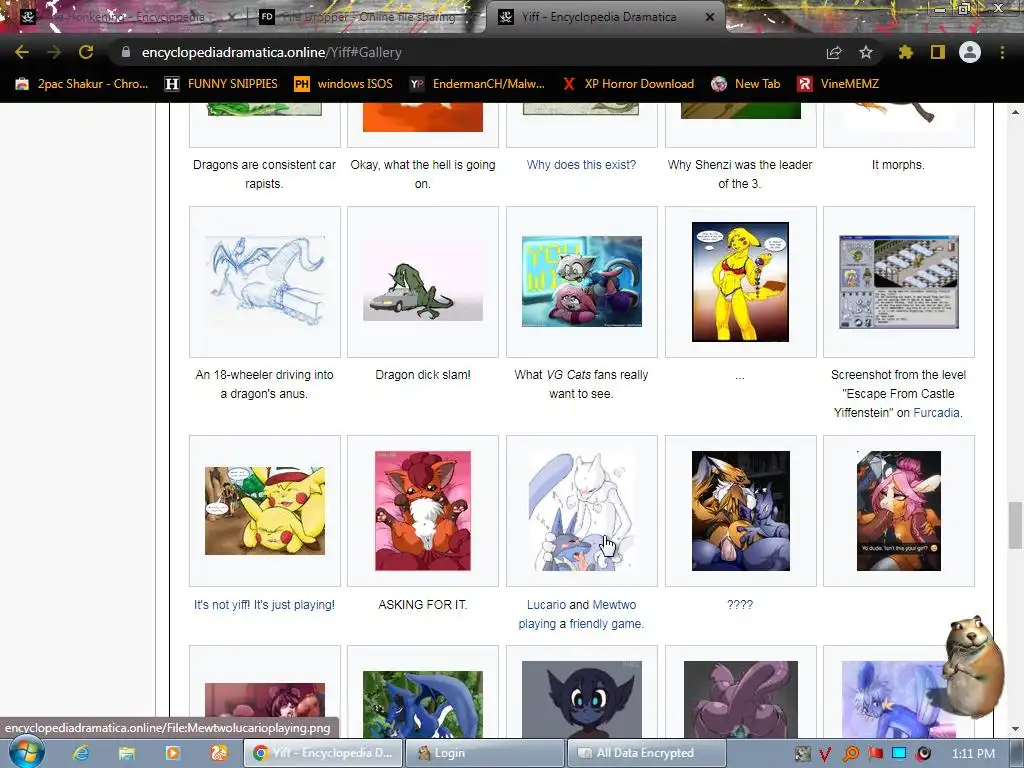Switch to the All Data Encrypted window
This screenshot has width=1024, height=768.
pyautogui.click(x=647, y=753)
